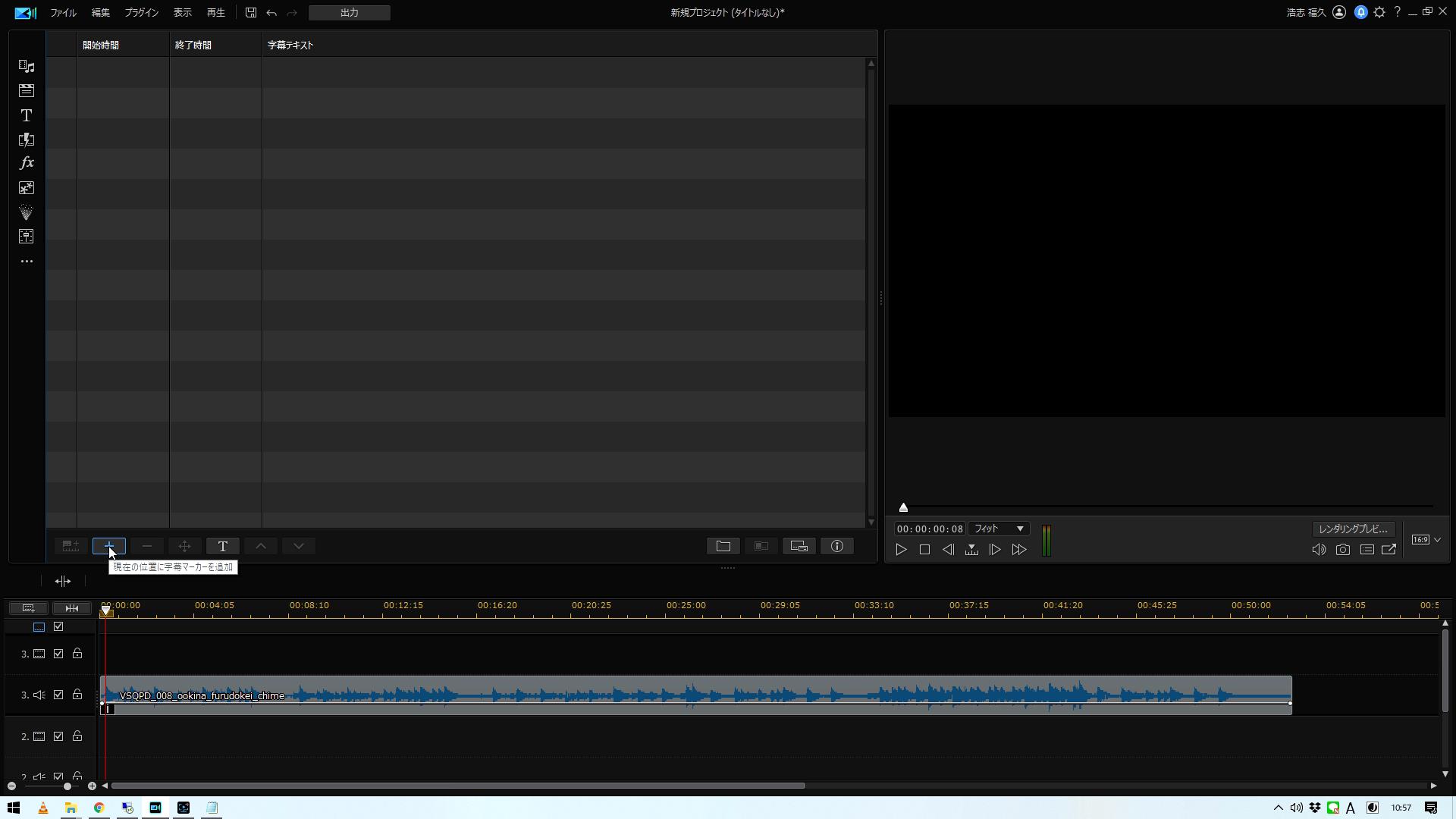Viewport: 1456px width, 819px height.
Task: Open the Title Room (T icon)
Action: [27, 115]
